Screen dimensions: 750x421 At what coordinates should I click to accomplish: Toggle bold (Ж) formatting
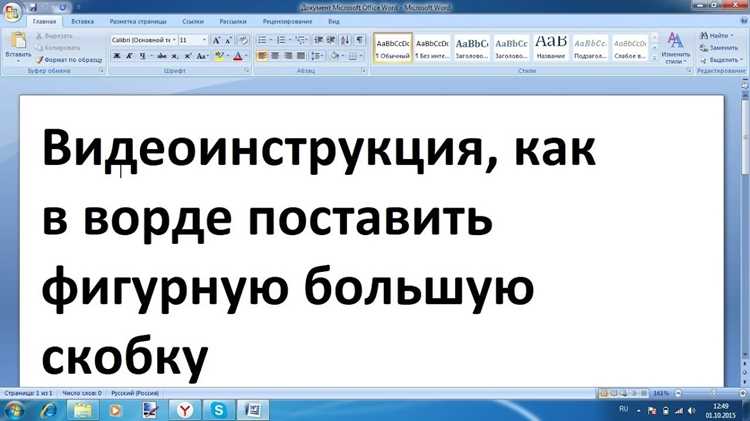116,56
